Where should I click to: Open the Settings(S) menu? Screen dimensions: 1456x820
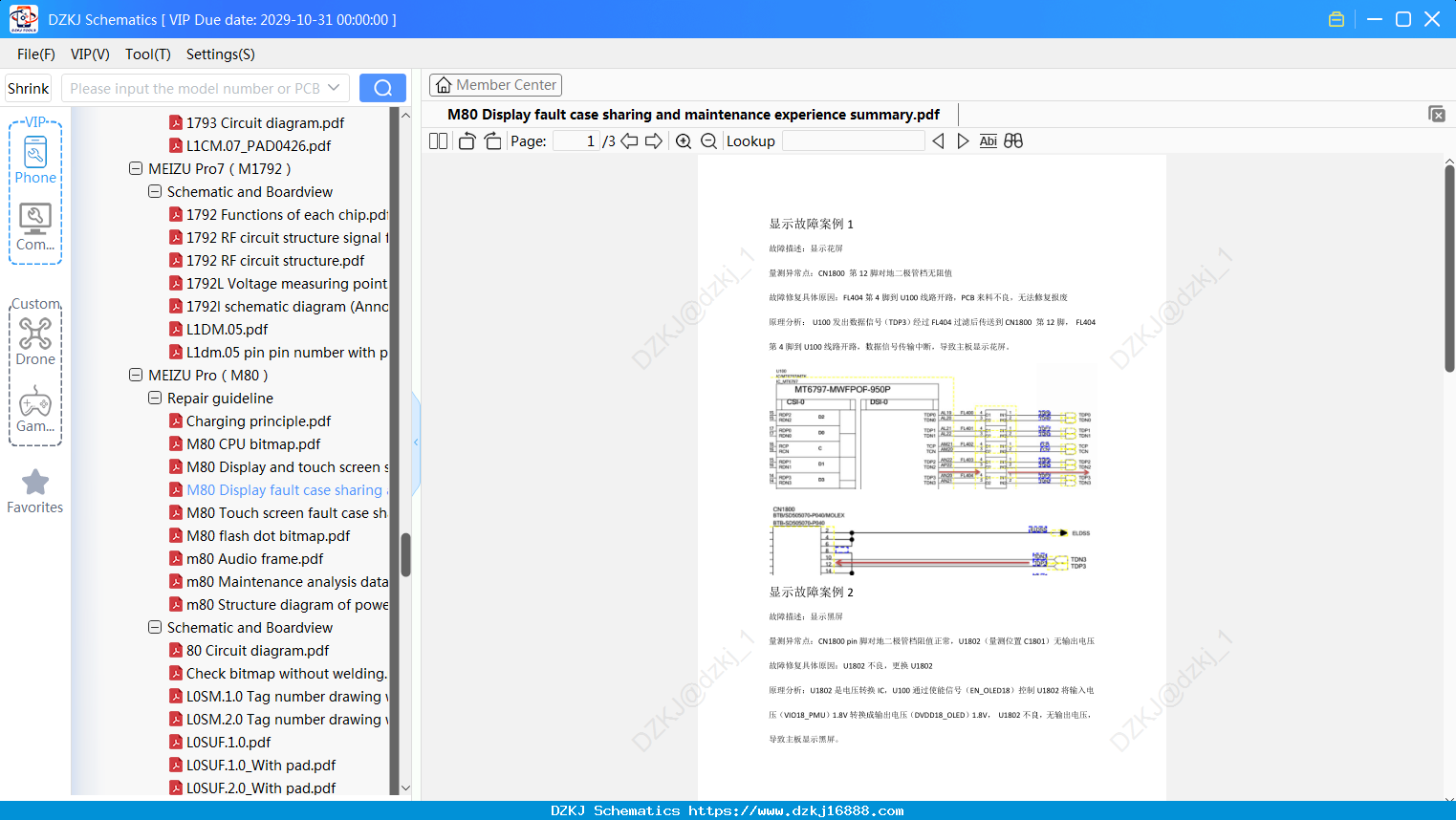pyautogui.click(x=221, y=54)
